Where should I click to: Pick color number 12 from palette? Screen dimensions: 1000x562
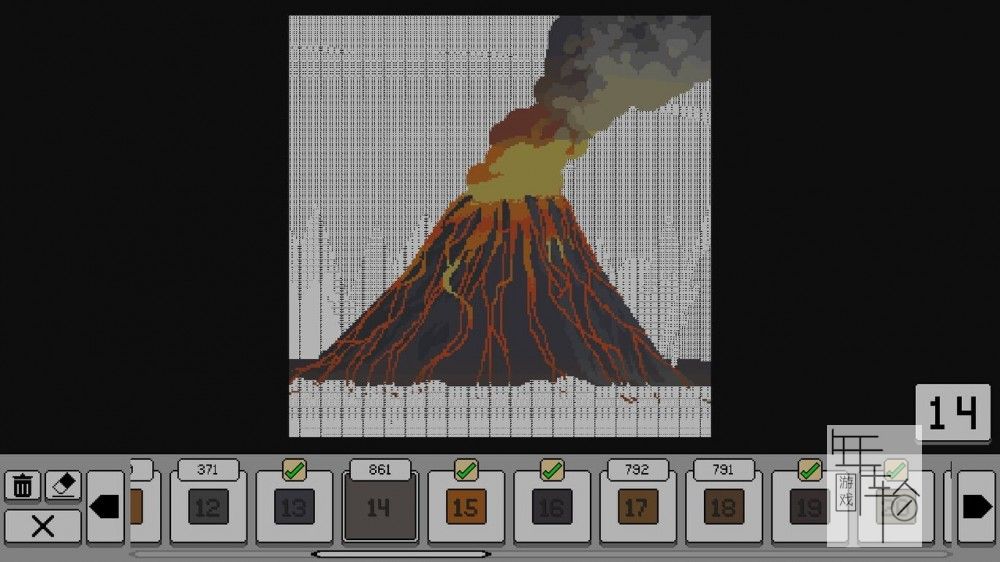point(208,507)
